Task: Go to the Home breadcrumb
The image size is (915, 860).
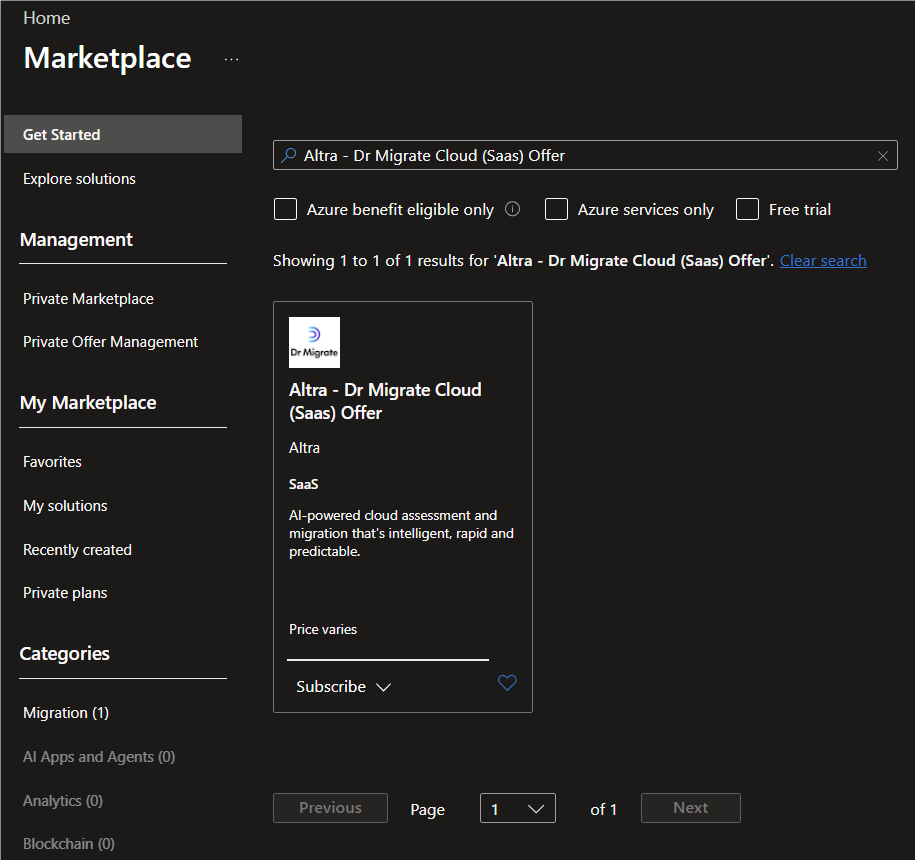Action: pos(47,18)
